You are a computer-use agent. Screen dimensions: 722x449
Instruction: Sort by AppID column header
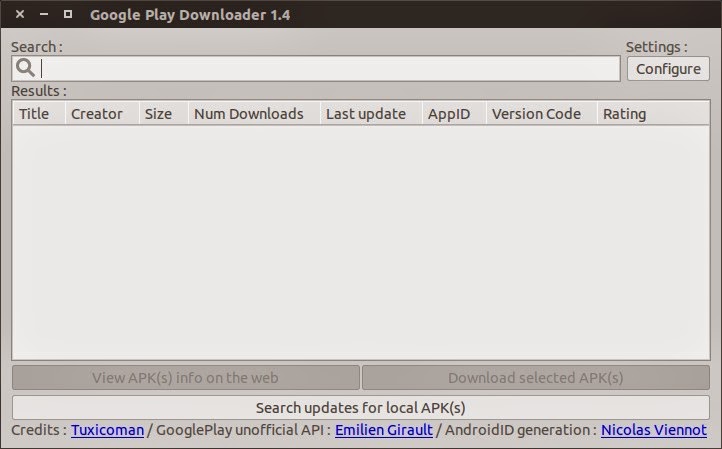click(454, 113)
